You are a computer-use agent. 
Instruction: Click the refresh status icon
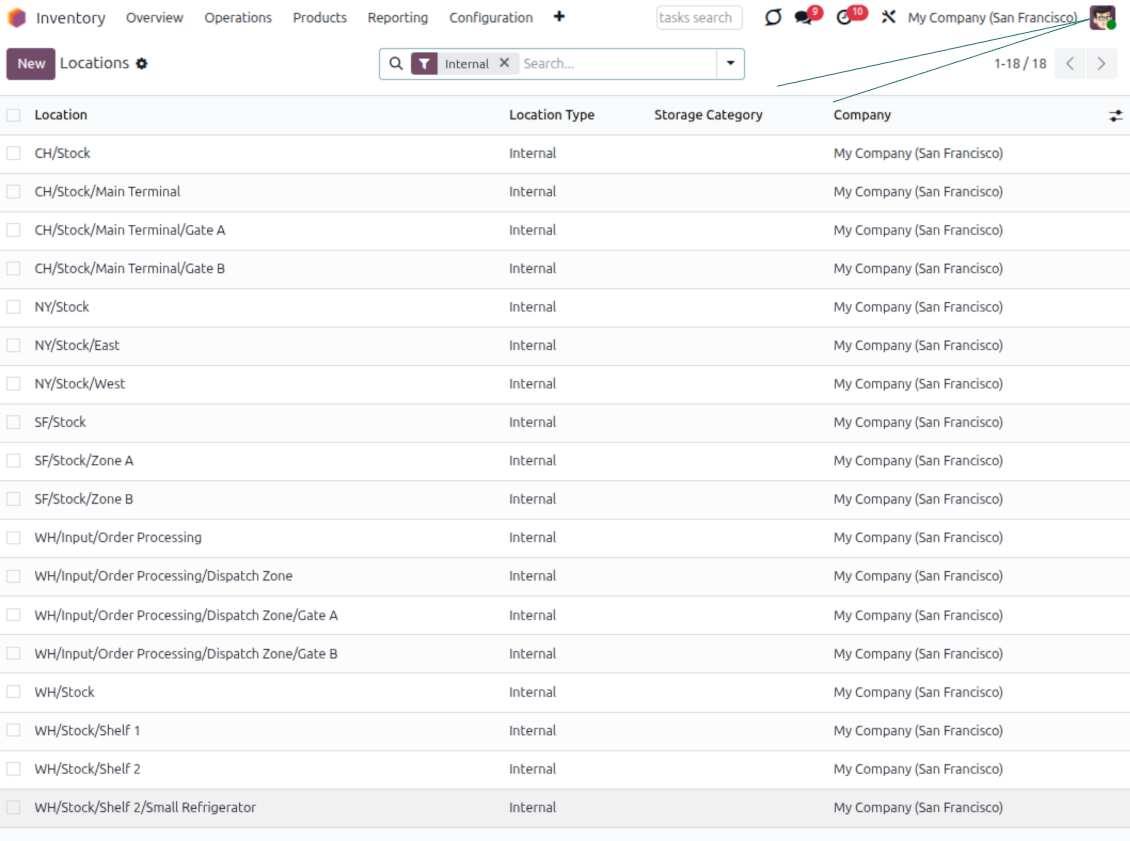(x=771, y=17)
